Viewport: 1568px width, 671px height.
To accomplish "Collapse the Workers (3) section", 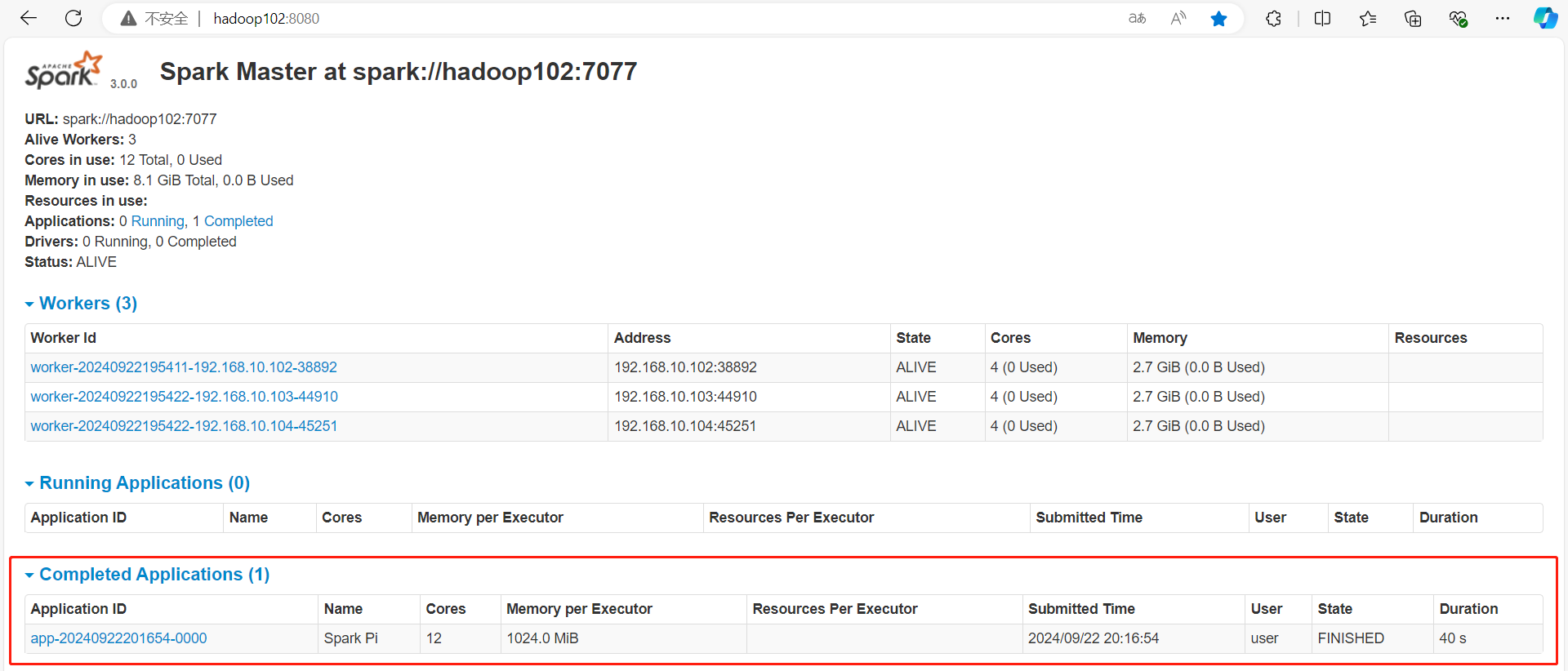I will pyautogui.click(x=81, y=303).
